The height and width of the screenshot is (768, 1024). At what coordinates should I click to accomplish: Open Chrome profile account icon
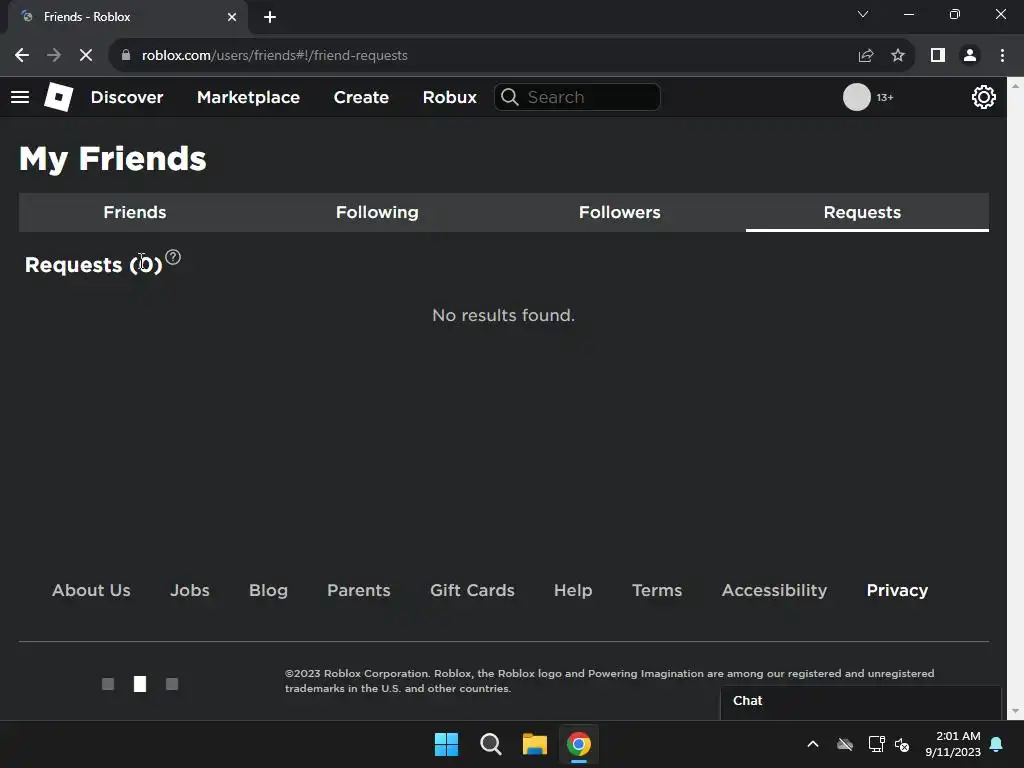[970, 56]
